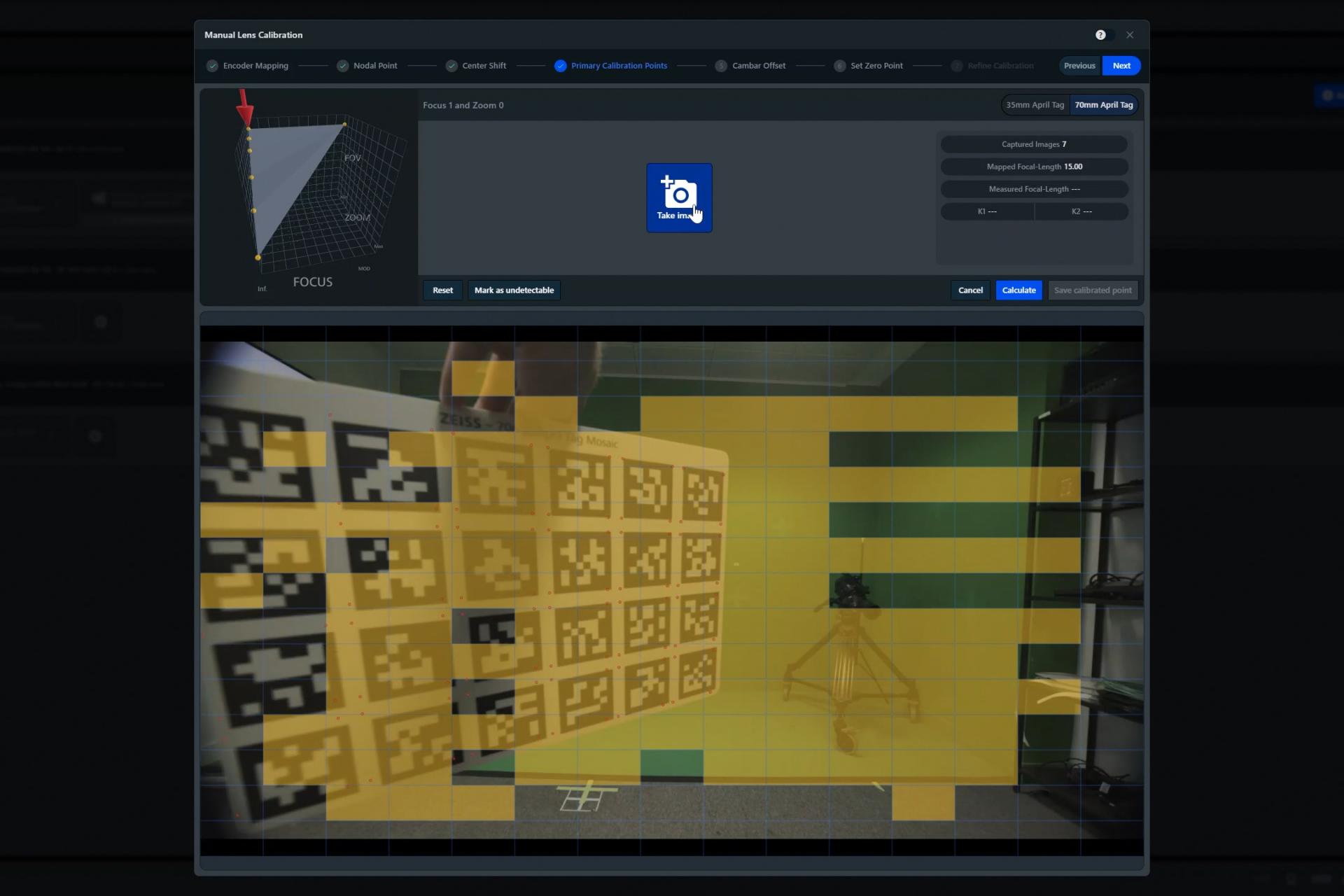Click the Take image camera button
The width and height of the screenshot is (1344, 896).
coord(678,197)
